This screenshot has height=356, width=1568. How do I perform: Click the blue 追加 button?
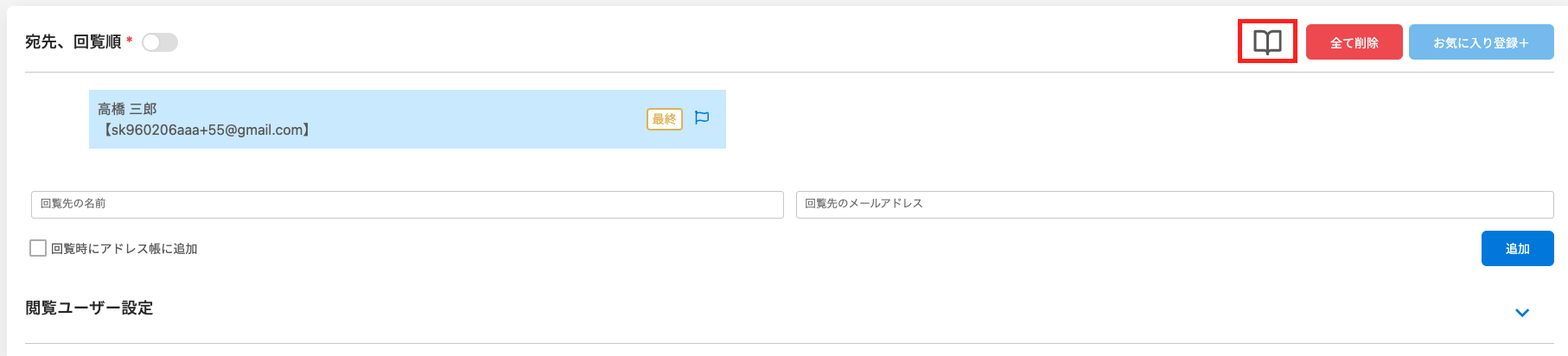(x=1517, y=248)
